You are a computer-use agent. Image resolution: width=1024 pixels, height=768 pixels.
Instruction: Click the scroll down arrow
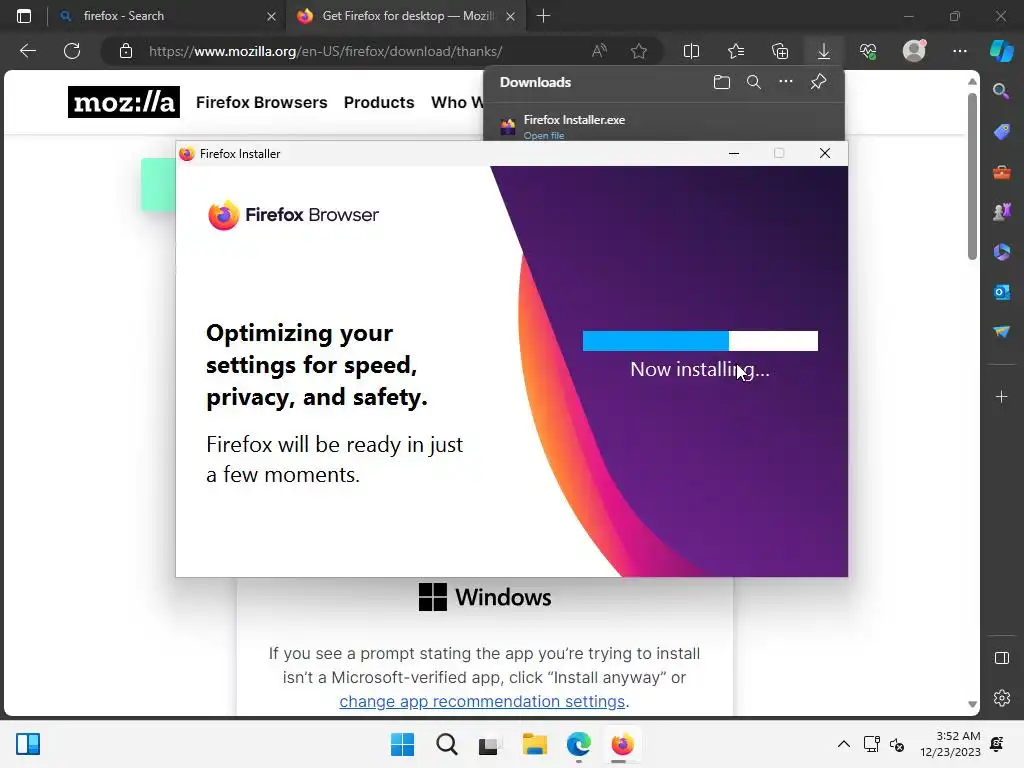coord(972,704)
